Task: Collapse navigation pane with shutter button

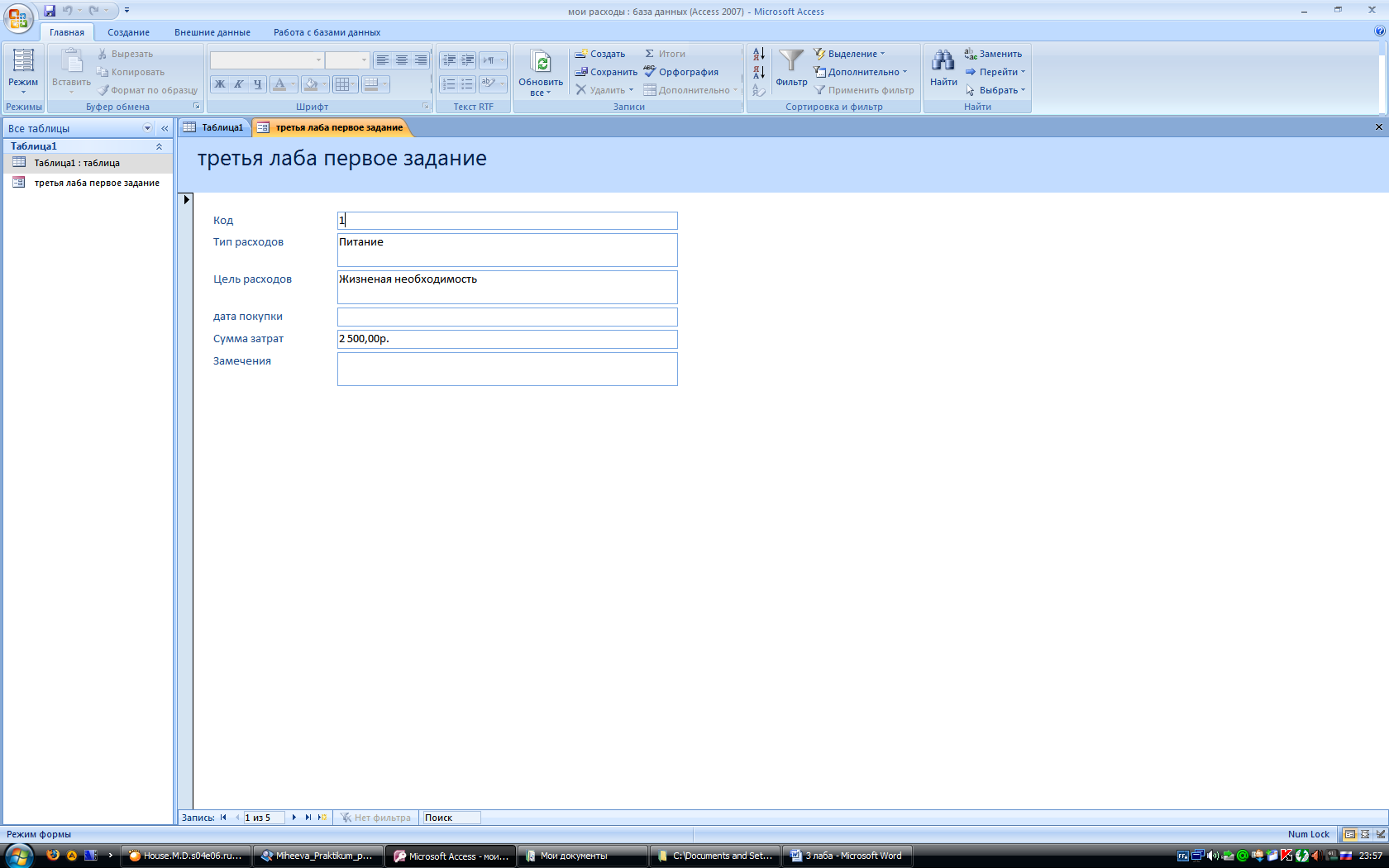Action: [165, 128]
